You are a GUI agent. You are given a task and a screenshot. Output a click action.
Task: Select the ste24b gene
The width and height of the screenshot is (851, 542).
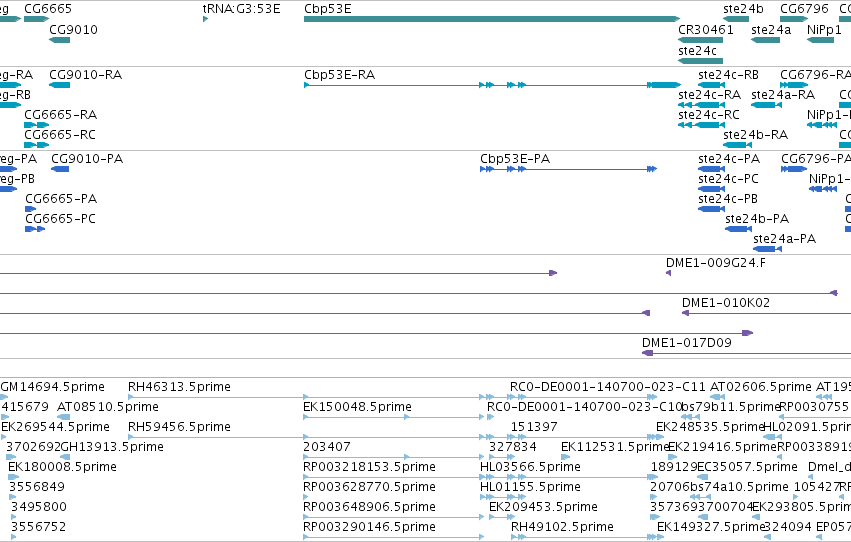pyautogui.click(x=736, y=19)
